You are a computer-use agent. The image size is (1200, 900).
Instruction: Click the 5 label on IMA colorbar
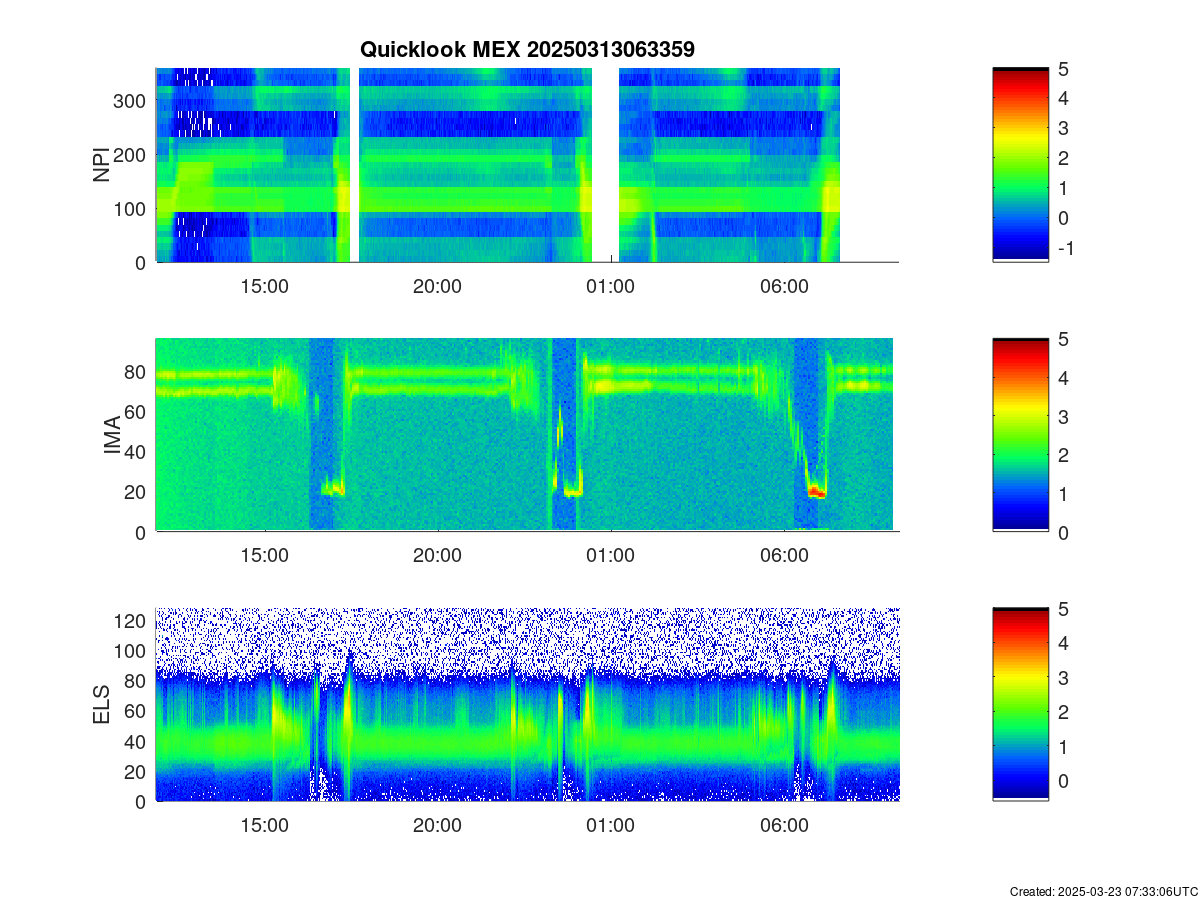pyautogui.click(x=1062, y=339)
